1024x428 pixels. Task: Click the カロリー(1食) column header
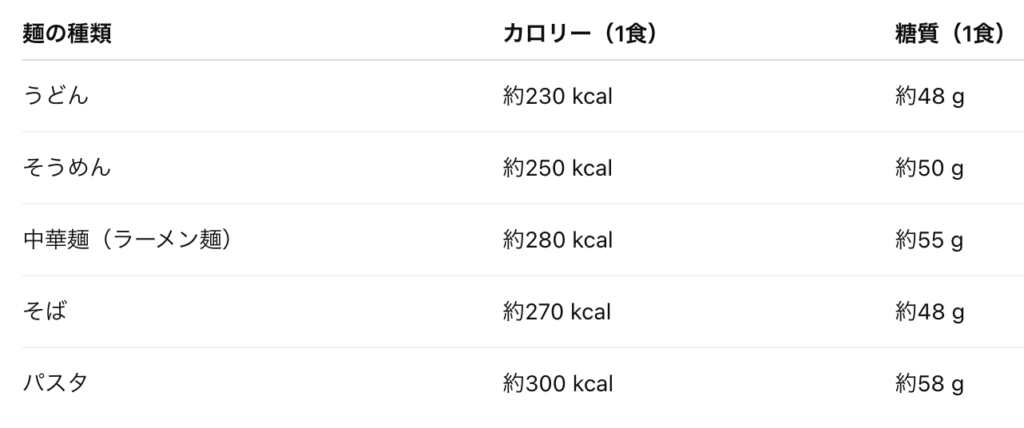click(580, 34)
